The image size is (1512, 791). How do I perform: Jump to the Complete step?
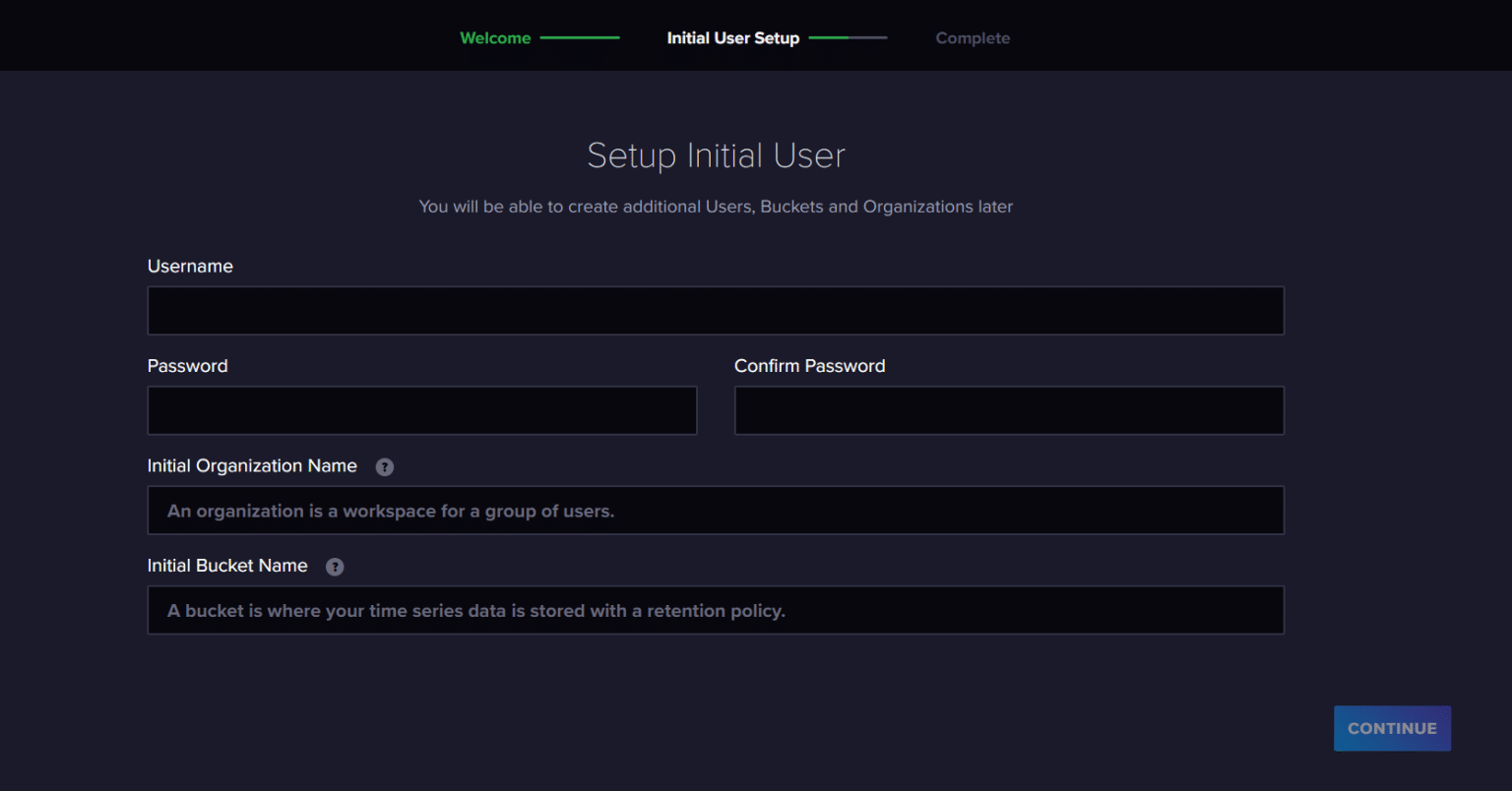[973, 38]
